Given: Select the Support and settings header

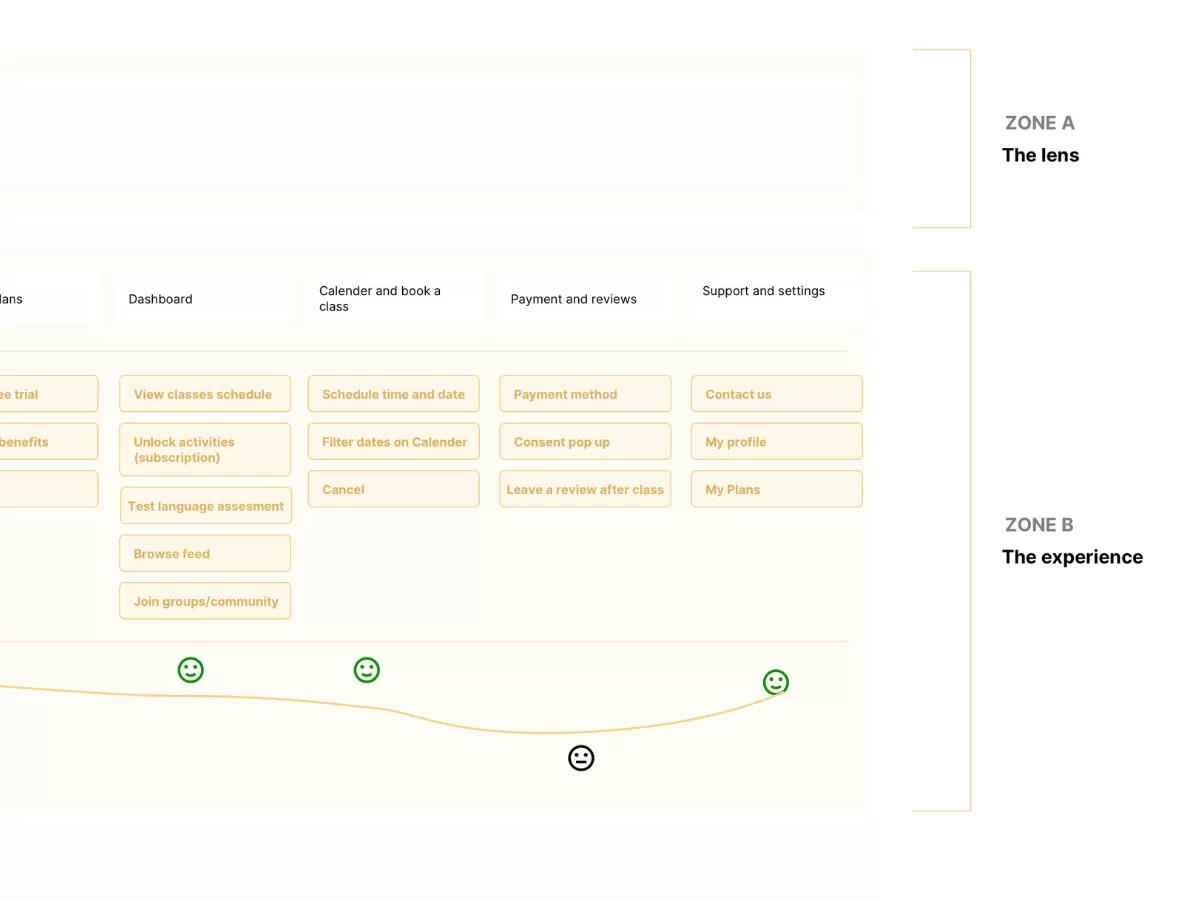Looking at the screenshot, I should pos(776,297).
